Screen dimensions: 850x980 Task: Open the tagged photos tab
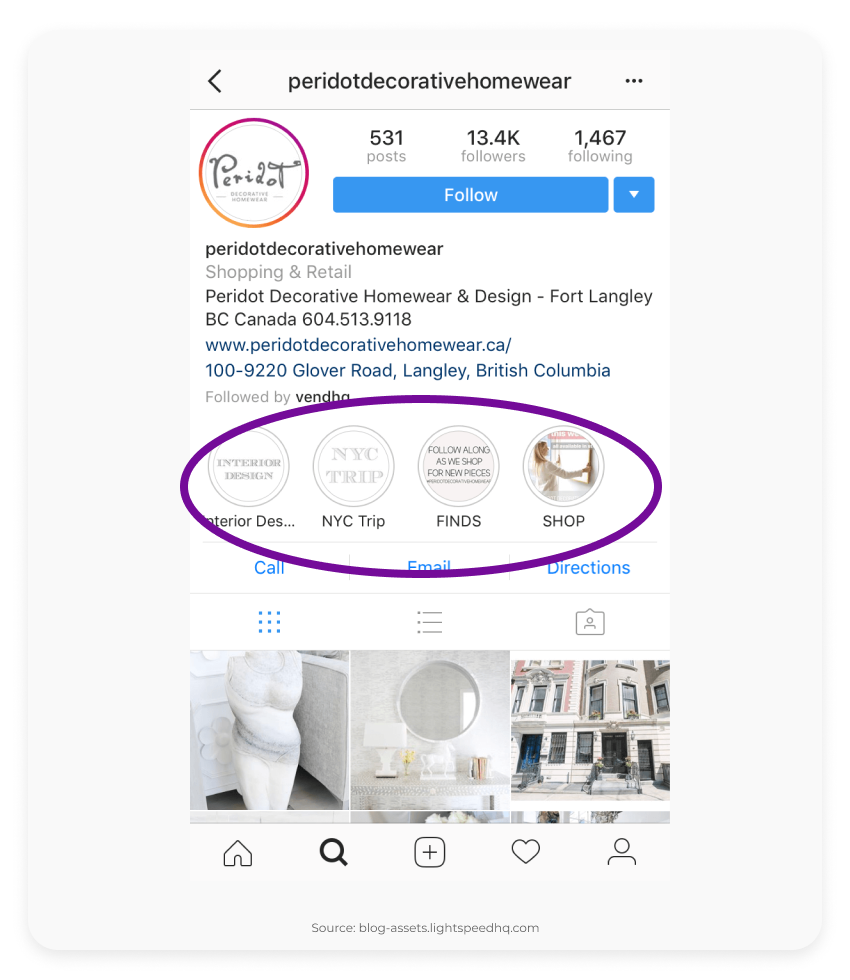coord(590,622)
